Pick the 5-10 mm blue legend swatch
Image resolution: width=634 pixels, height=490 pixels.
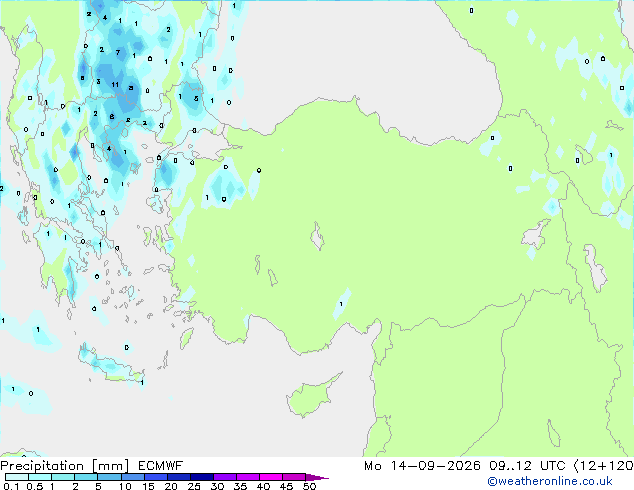coord(110,477)
